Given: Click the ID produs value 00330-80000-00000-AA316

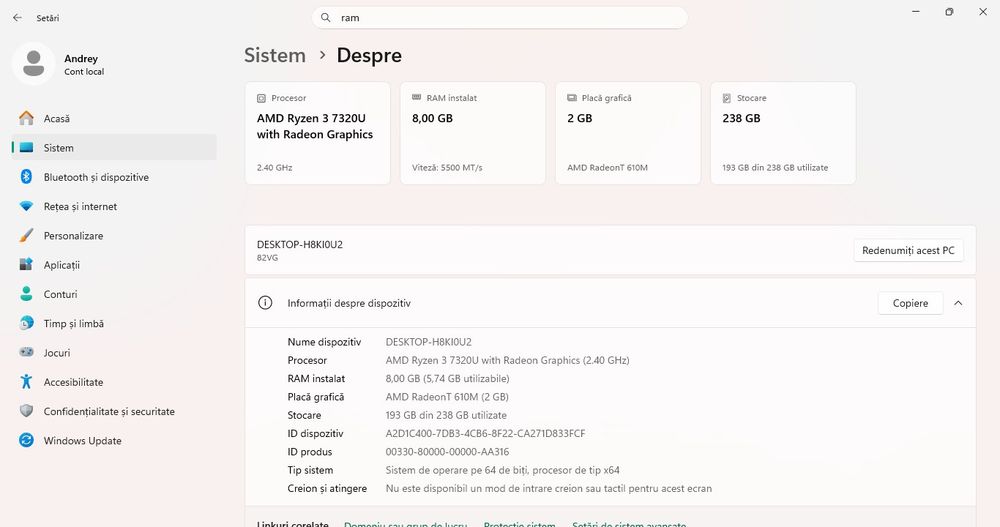Looking at the screenshot, I should pos(447,452).
